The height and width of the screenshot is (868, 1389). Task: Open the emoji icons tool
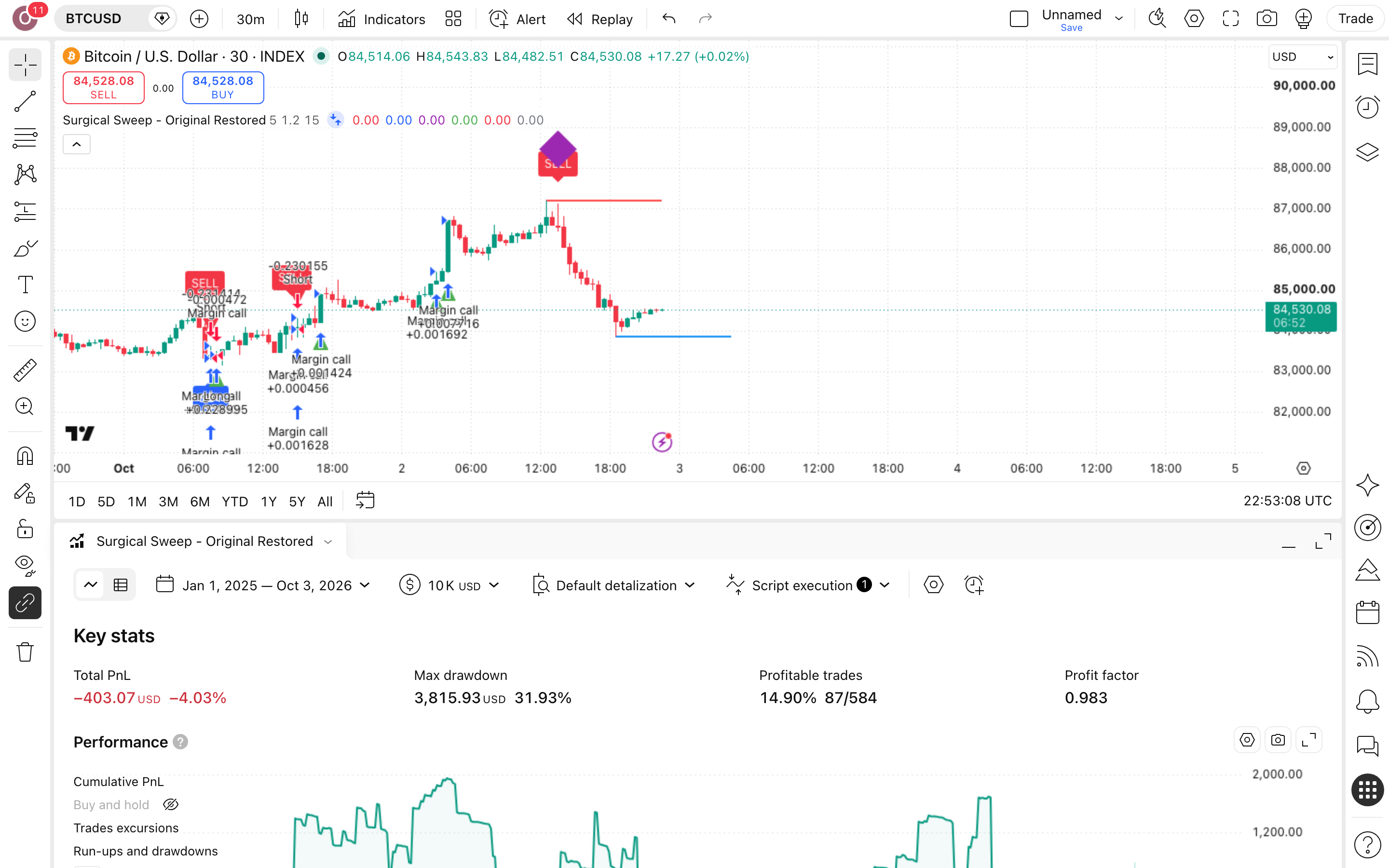pos(25,322)
